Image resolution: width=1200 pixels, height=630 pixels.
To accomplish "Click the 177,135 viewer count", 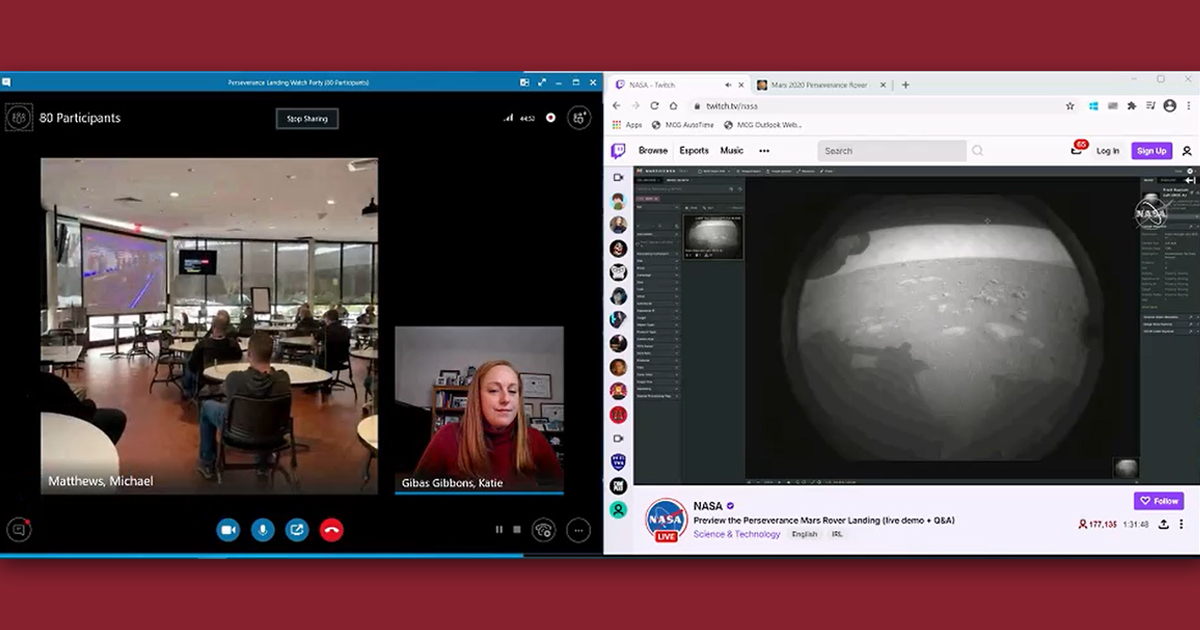I will click(1097, 524).
